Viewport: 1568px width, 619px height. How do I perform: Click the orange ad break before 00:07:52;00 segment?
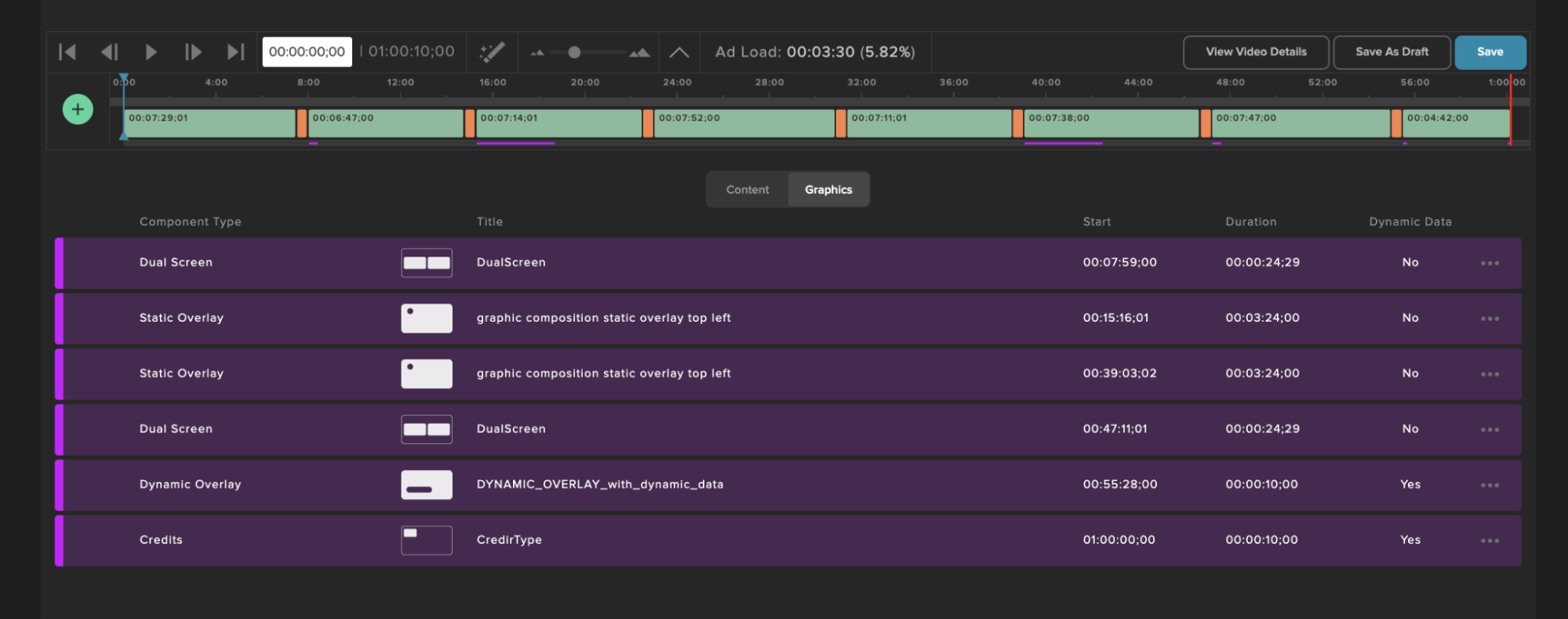pyautogui.click(x=648, y=123)
